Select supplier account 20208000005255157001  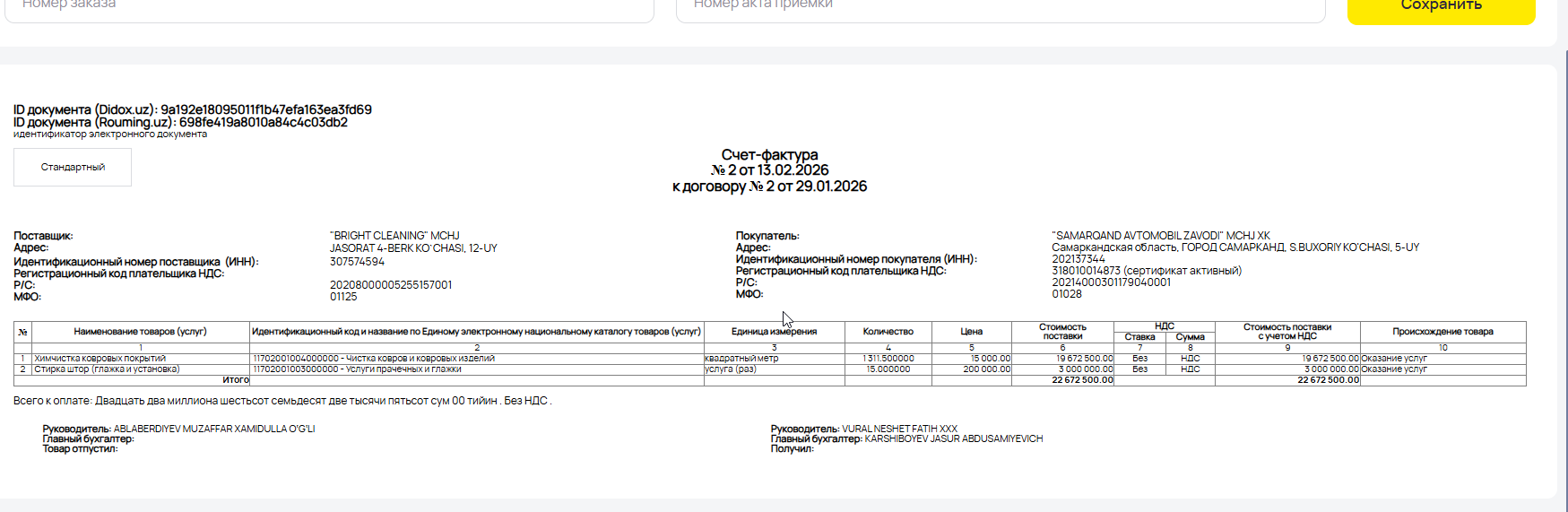[391, 285]
